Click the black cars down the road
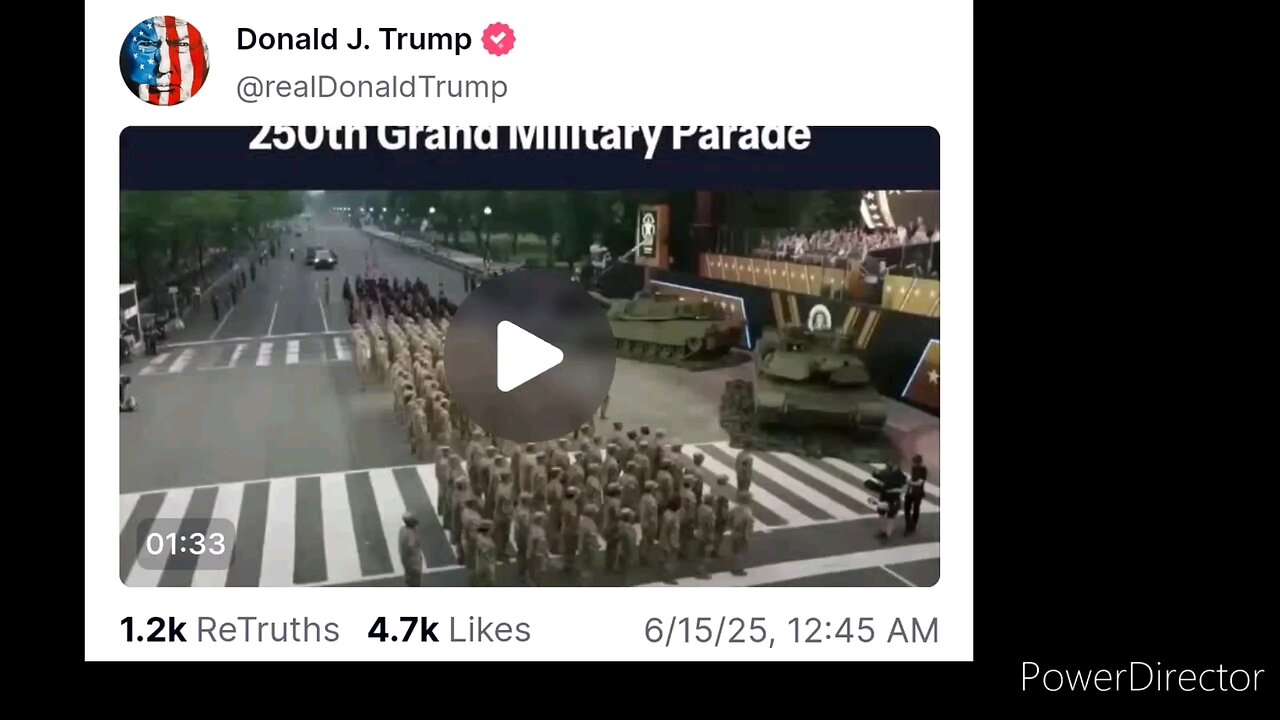 [320, 257]
